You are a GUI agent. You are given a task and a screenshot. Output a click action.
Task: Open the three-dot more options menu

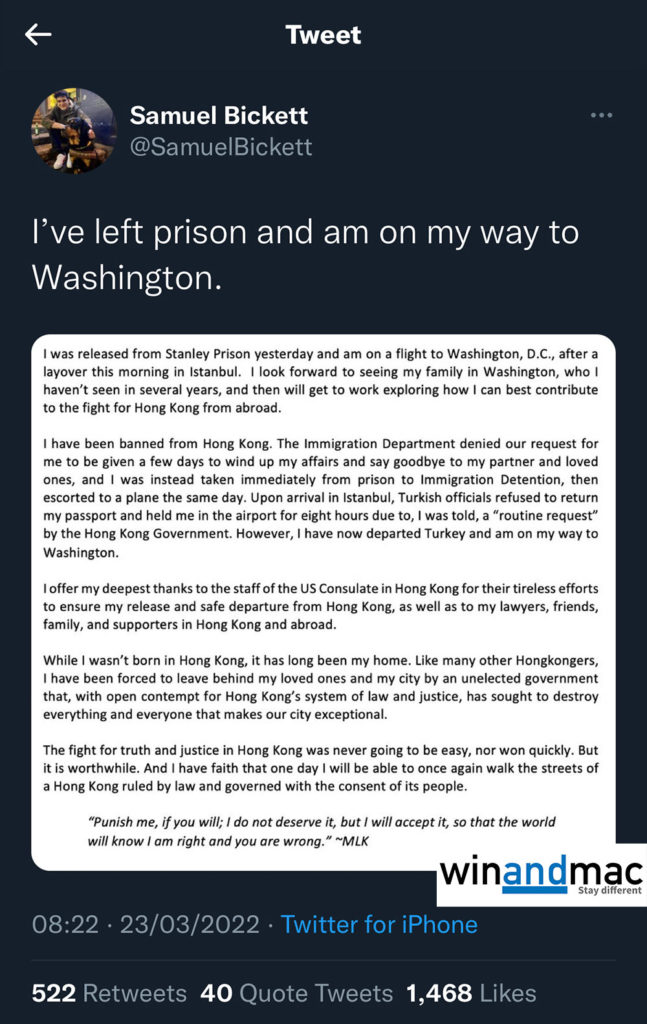click(601, 116)
